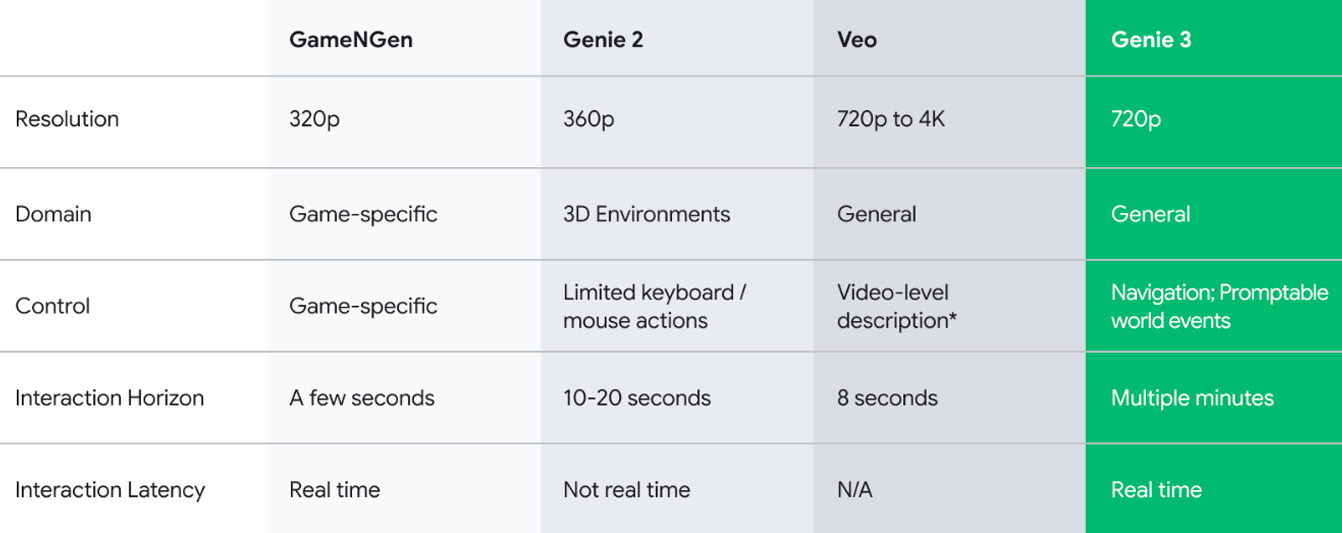
Task: Click the 320p resolution cell
Action: (314, 119)
